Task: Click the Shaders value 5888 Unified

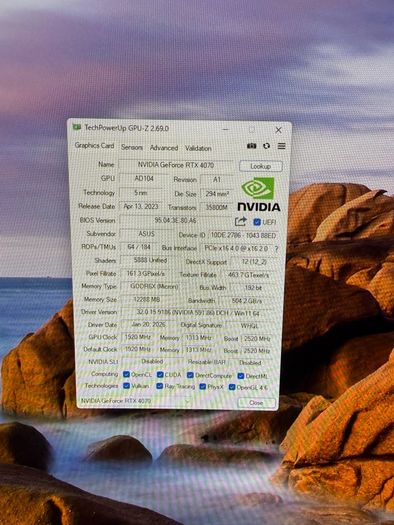Action: tap(150, 260)
